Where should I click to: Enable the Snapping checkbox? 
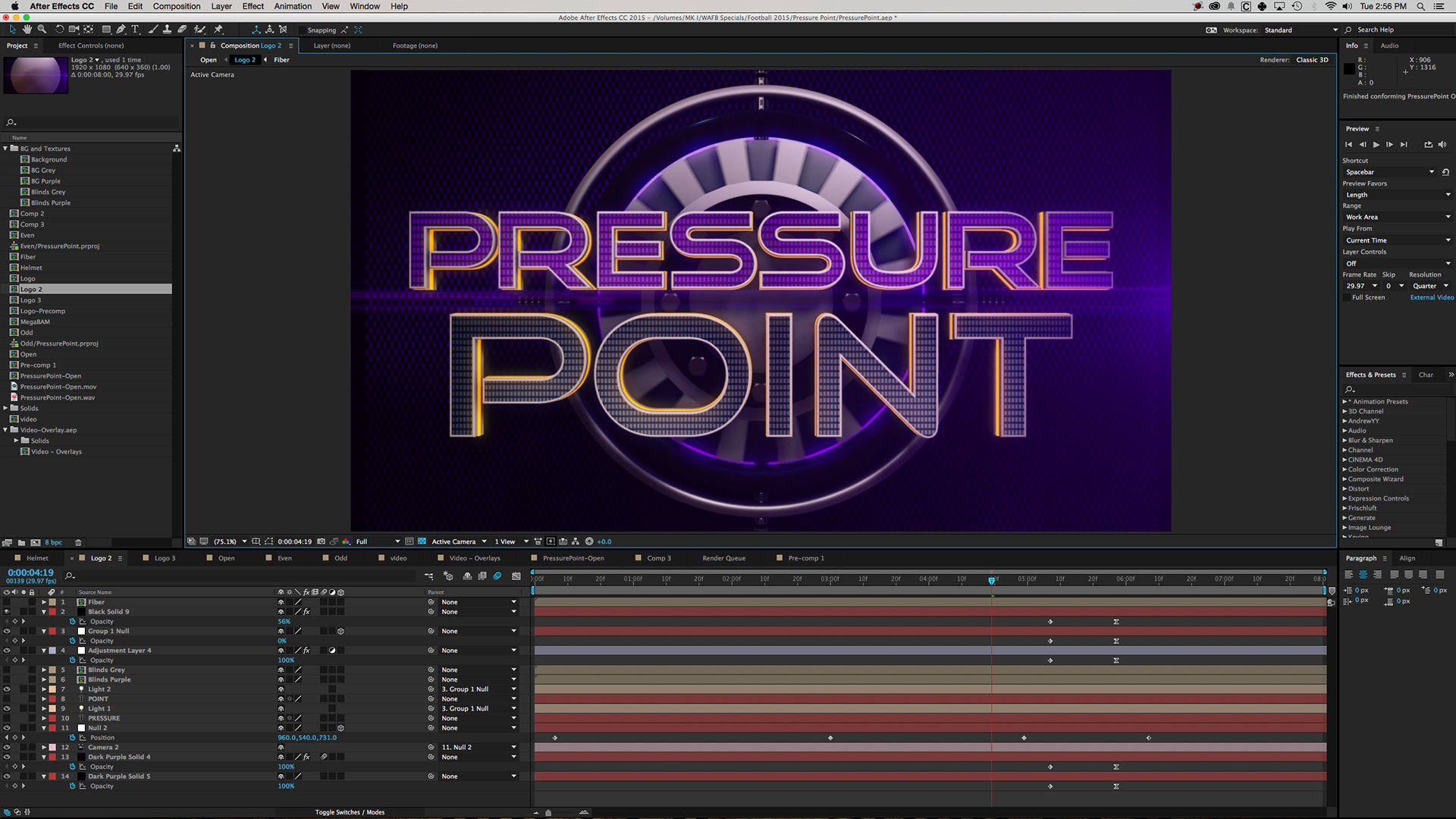302,30
